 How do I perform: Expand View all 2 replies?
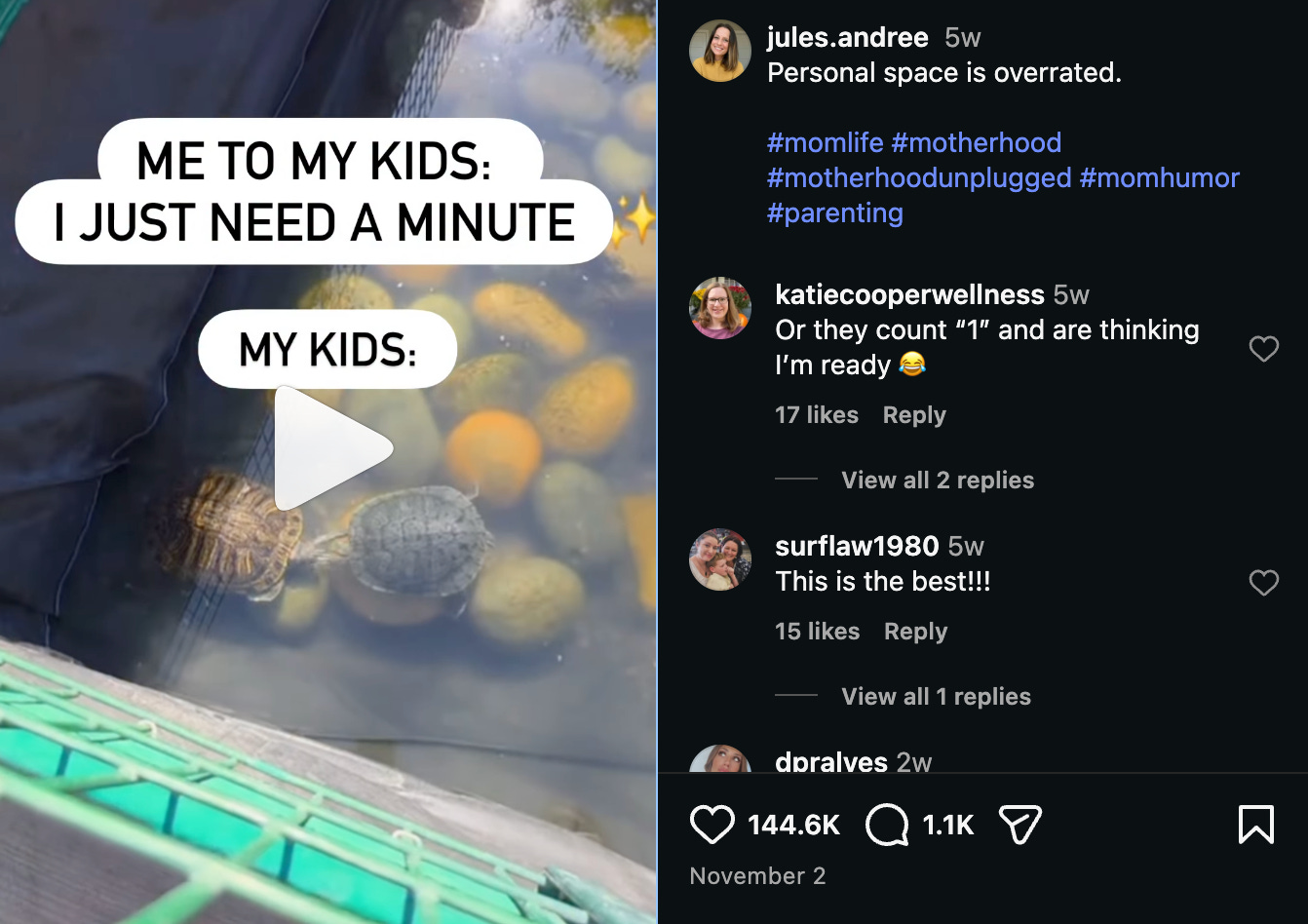(938, 480)
